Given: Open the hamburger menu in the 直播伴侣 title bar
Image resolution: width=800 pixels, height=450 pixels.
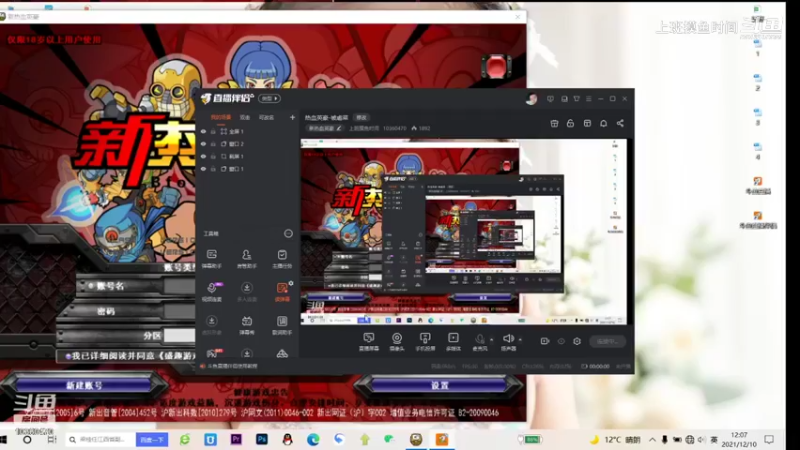Looking at the screenshot, I should (x=588, y=98).
